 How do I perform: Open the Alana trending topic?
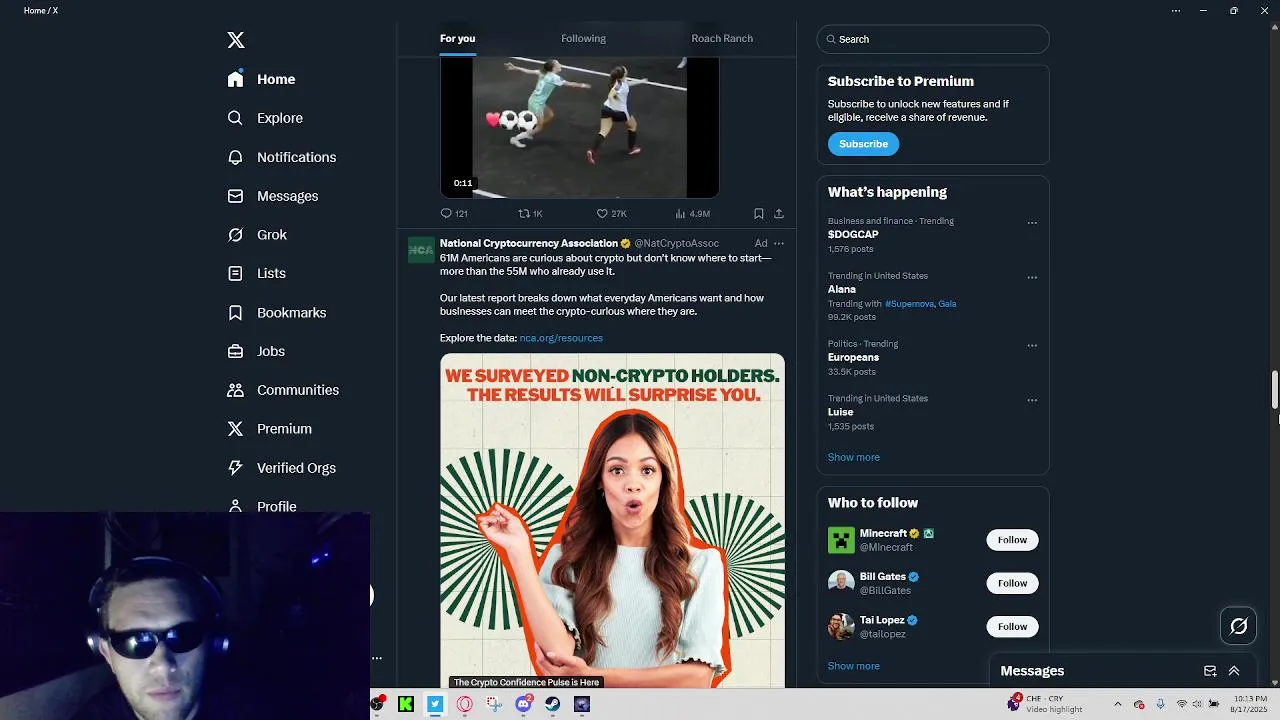tap(842, 289)
